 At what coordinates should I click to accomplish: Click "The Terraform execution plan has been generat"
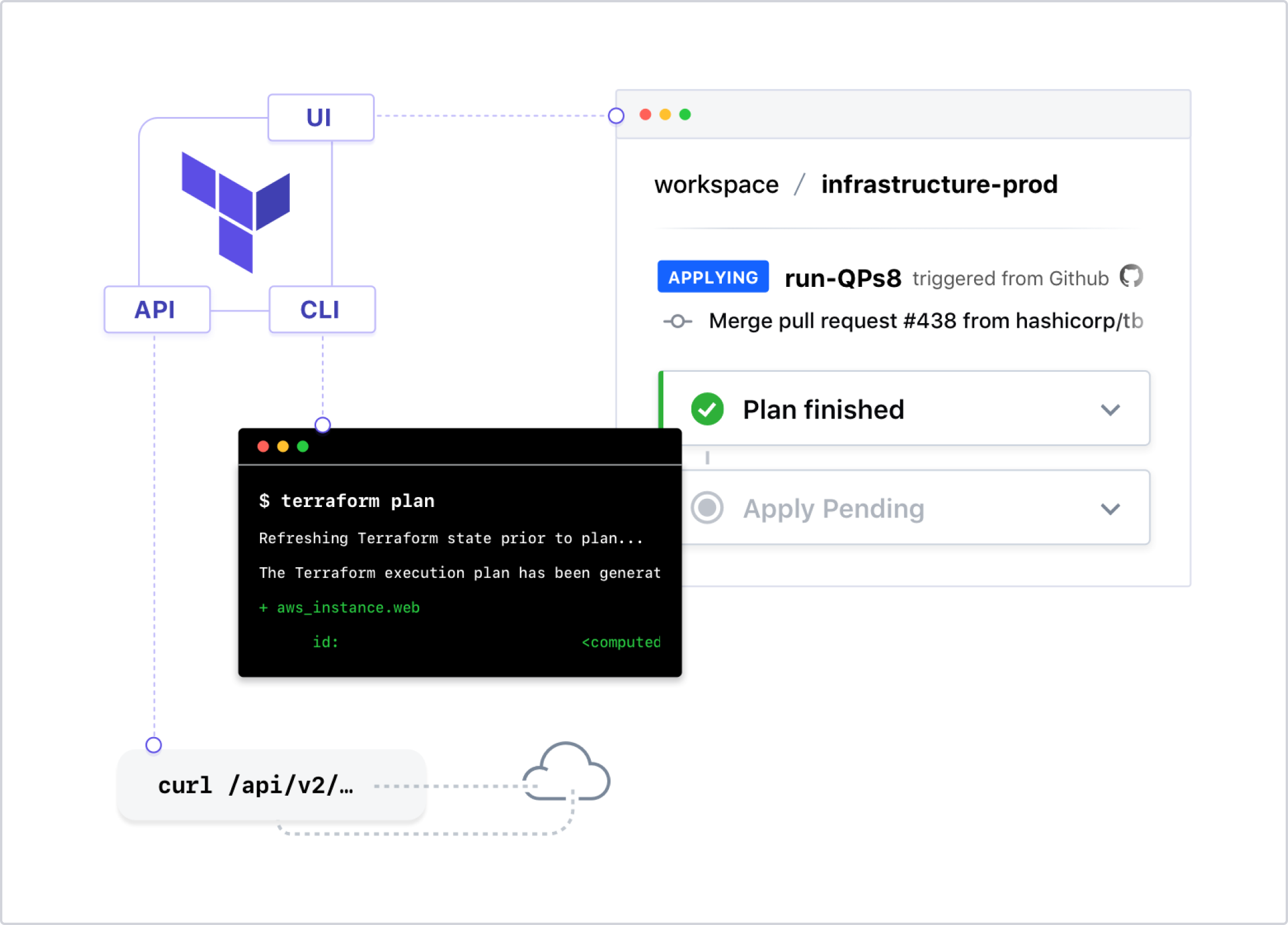(460, 573)
